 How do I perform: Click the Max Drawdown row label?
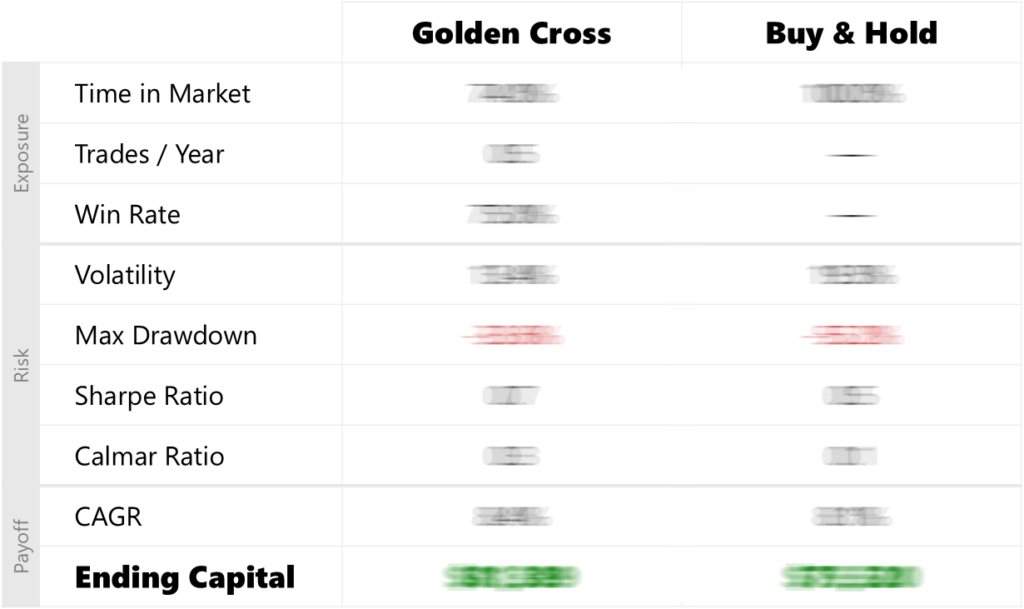[x=165, y=336]
